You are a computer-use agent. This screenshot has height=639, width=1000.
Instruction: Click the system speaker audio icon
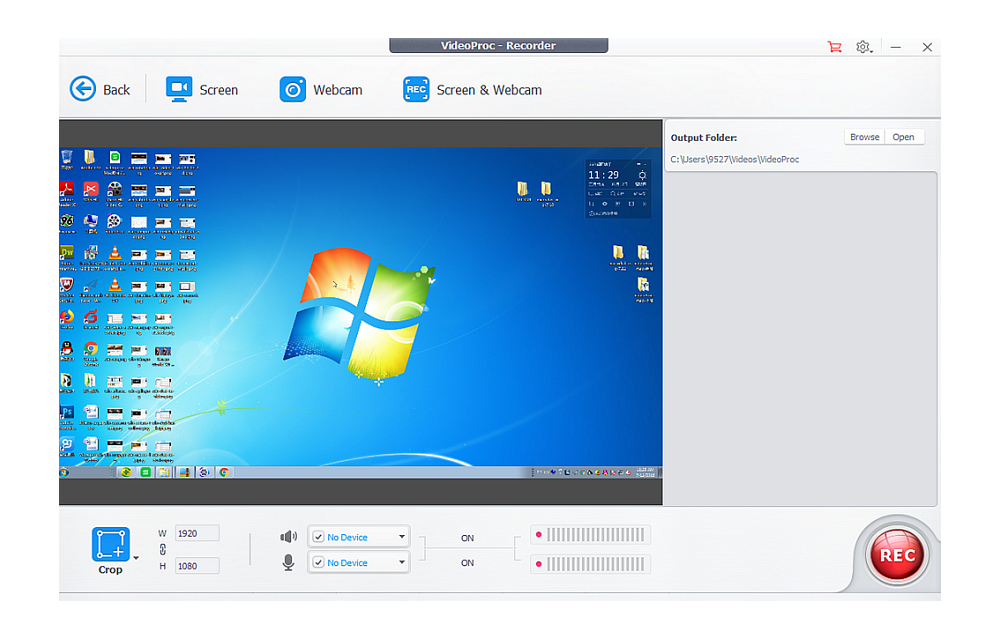[x=288, y=537]
